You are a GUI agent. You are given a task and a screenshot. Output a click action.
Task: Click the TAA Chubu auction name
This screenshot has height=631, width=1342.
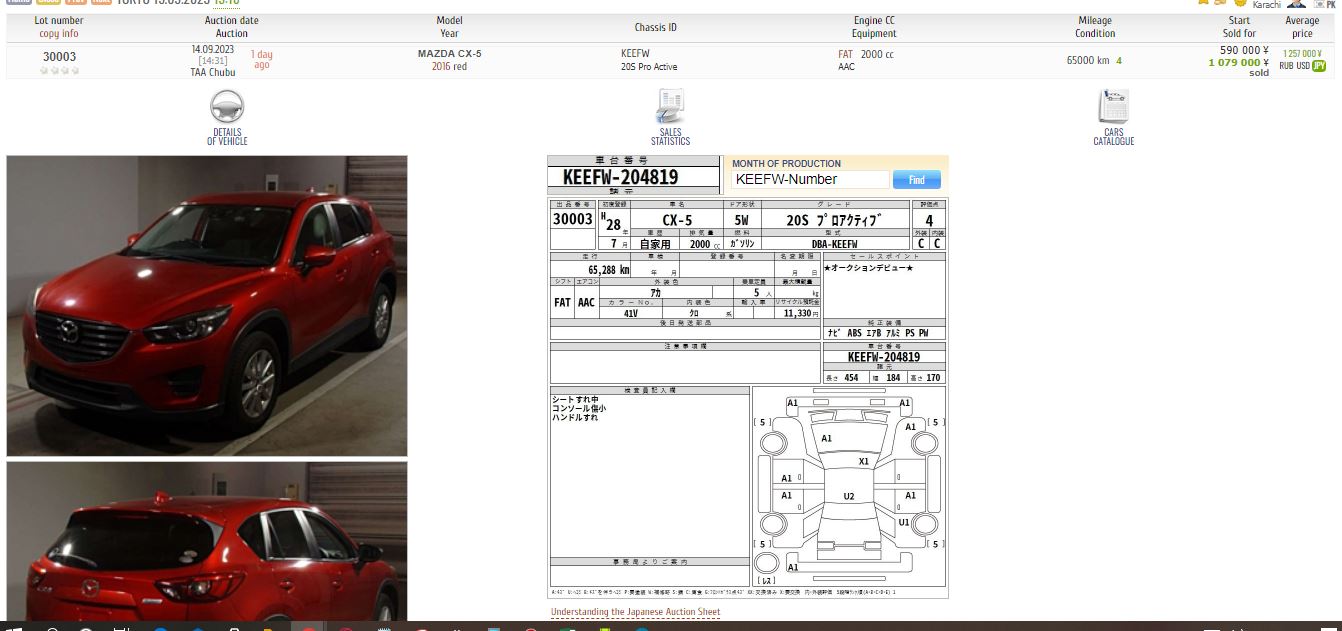213,72
